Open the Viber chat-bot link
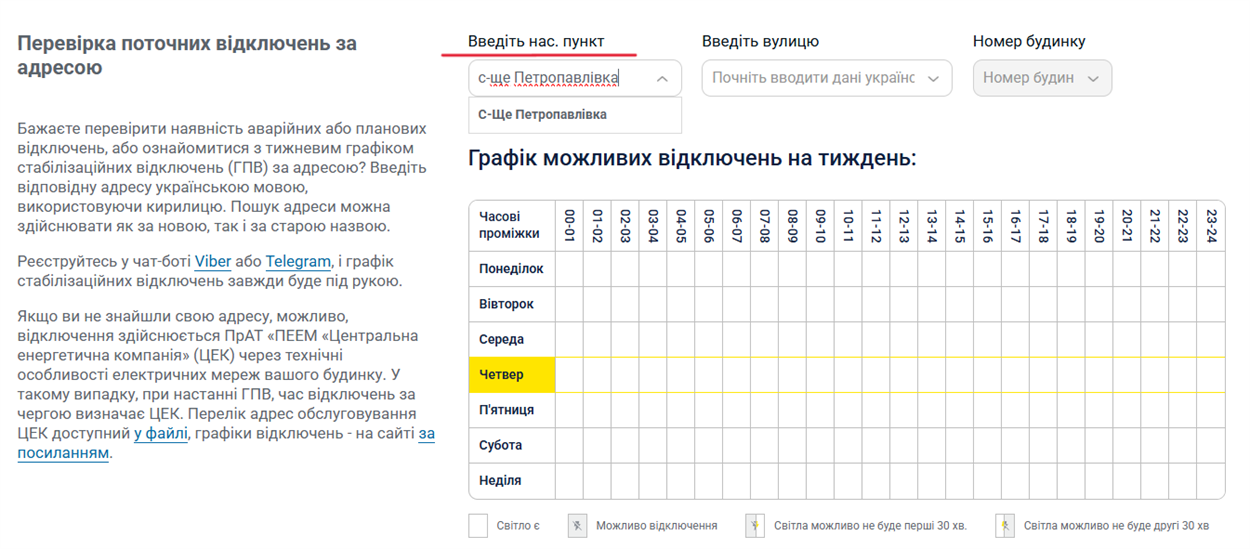 [213, 262]
